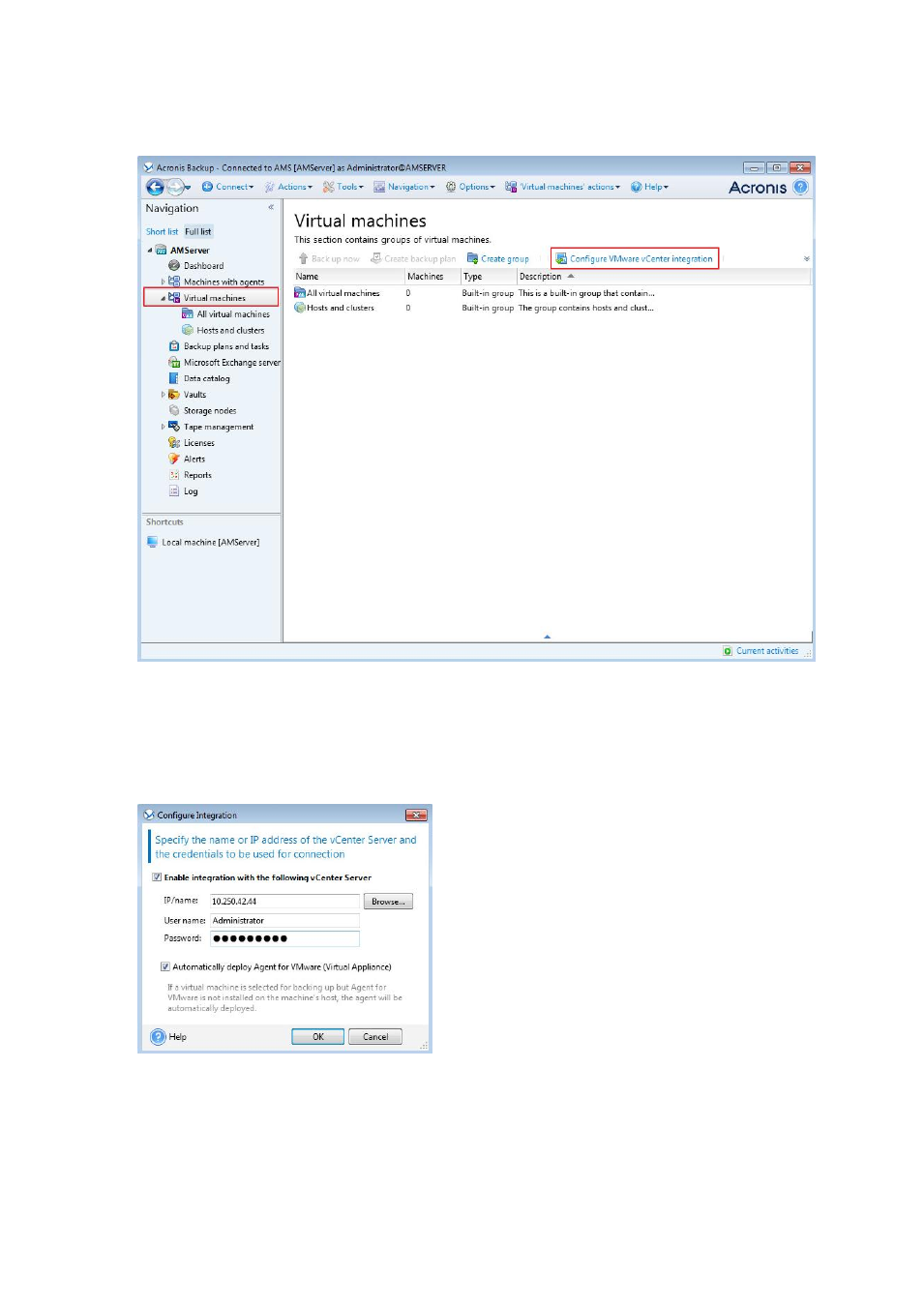
Task: Click the IP/name input field
Action: point(284,901)
